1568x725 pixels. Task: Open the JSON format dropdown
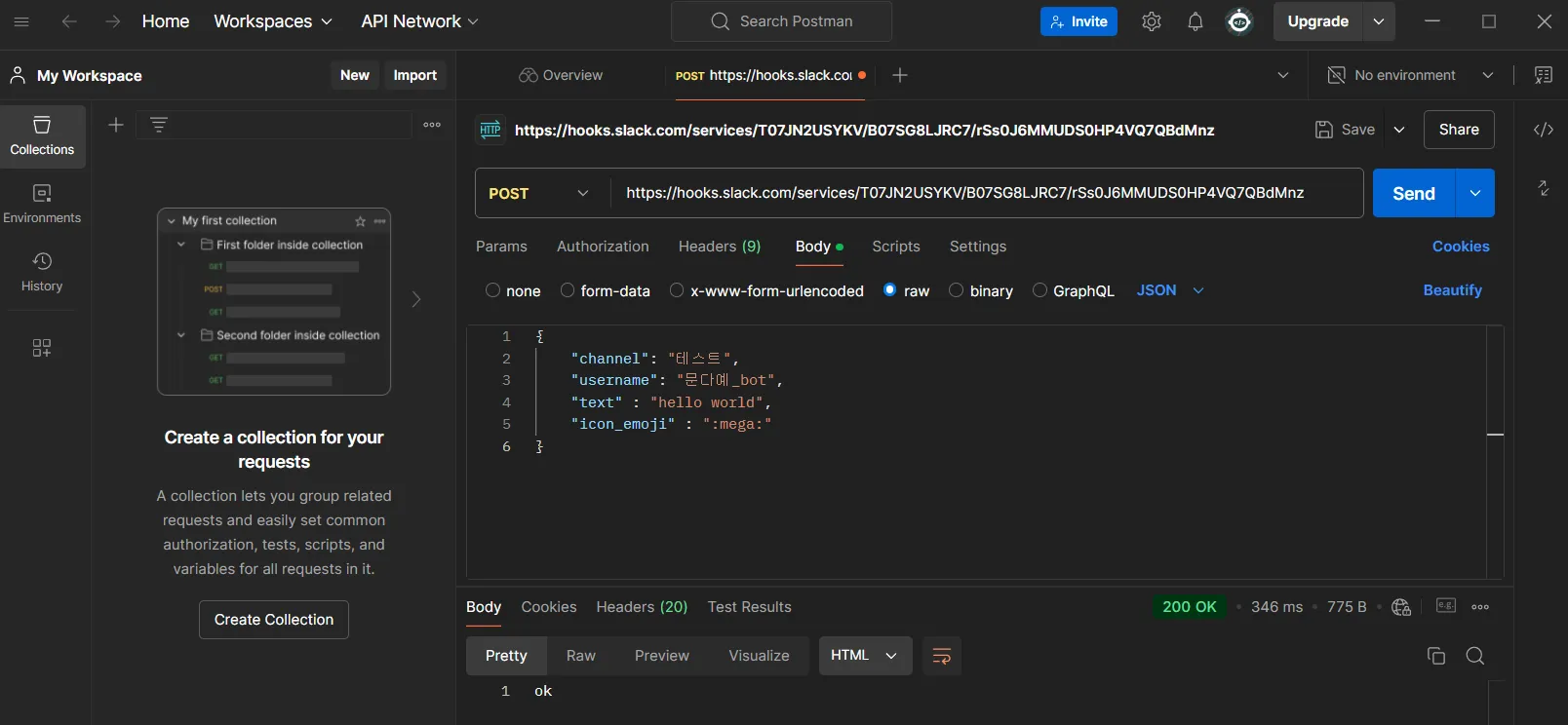point(1170,290)
